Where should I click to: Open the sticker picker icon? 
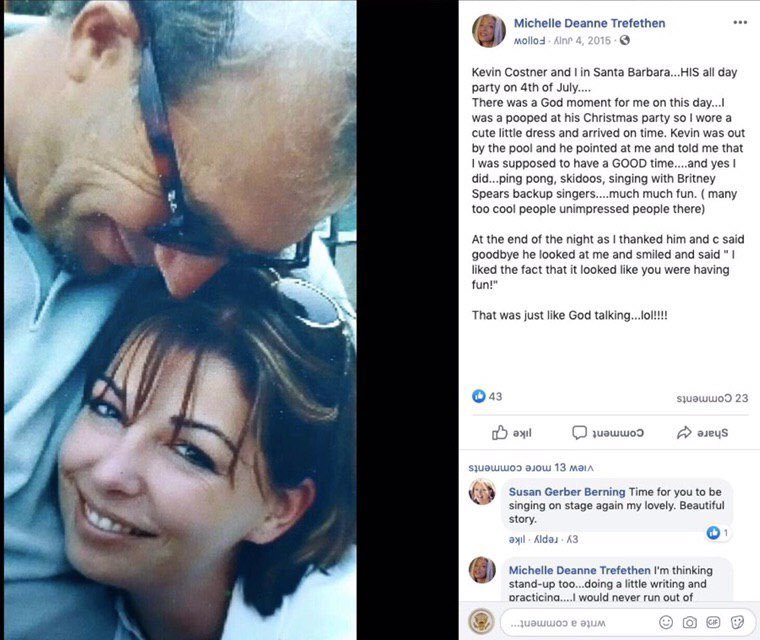click(737, 622)
